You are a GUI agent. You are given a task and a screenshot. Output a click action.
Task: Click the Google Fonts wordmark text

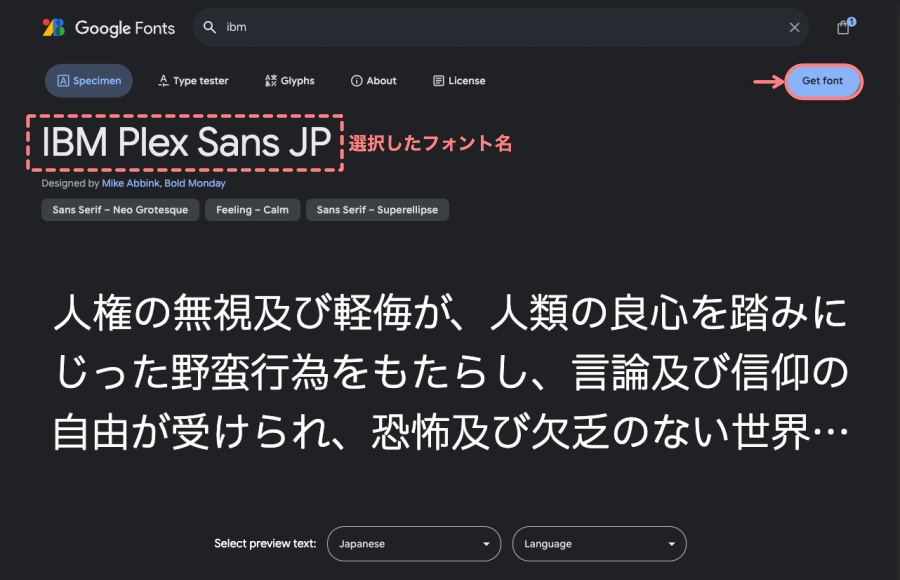click(125, 28)
